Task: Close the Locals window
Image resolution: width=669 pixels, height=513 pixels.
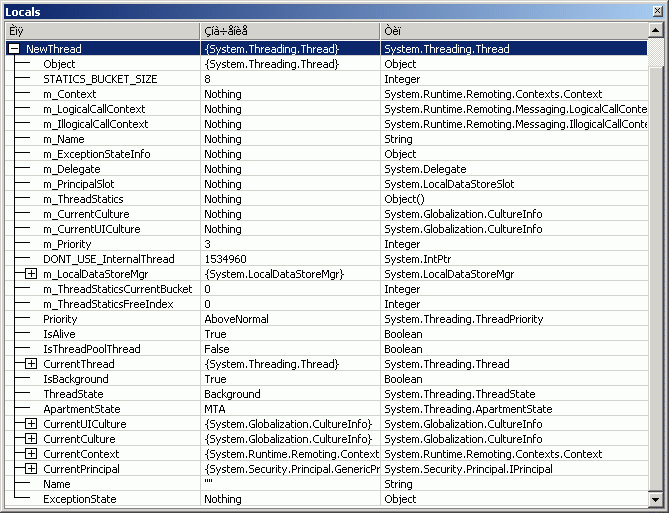Action: [x=658, y=12]
